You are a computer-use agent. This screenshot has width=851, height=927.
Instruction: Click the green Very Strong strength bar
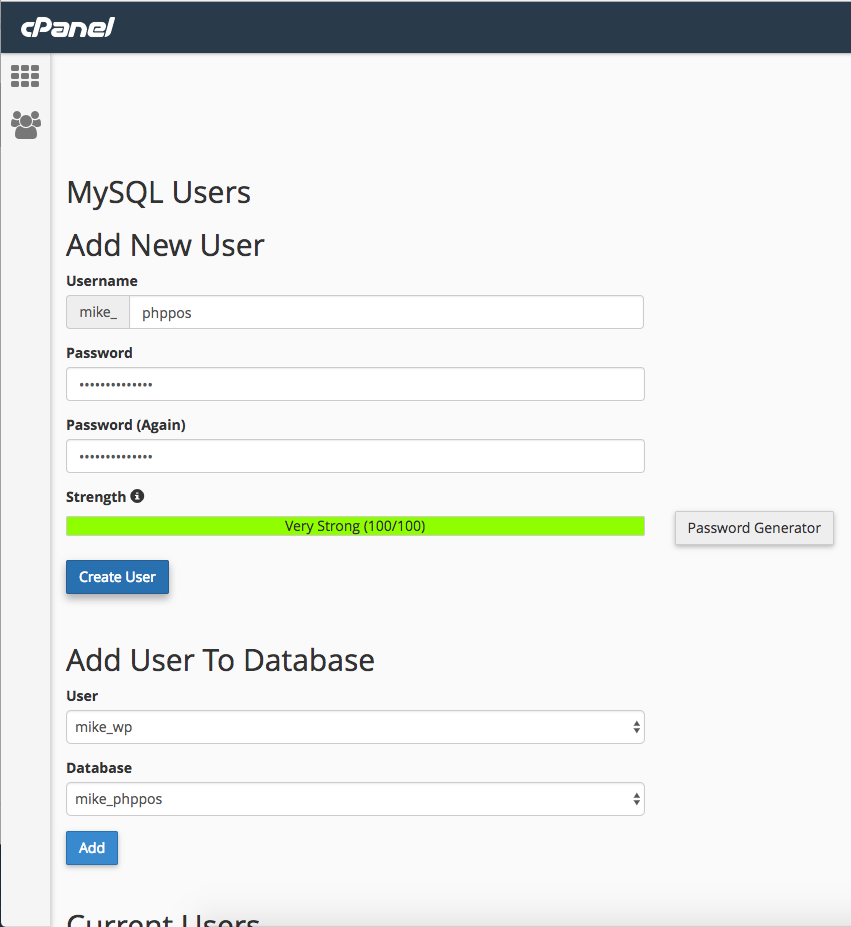tap(355, 526)
